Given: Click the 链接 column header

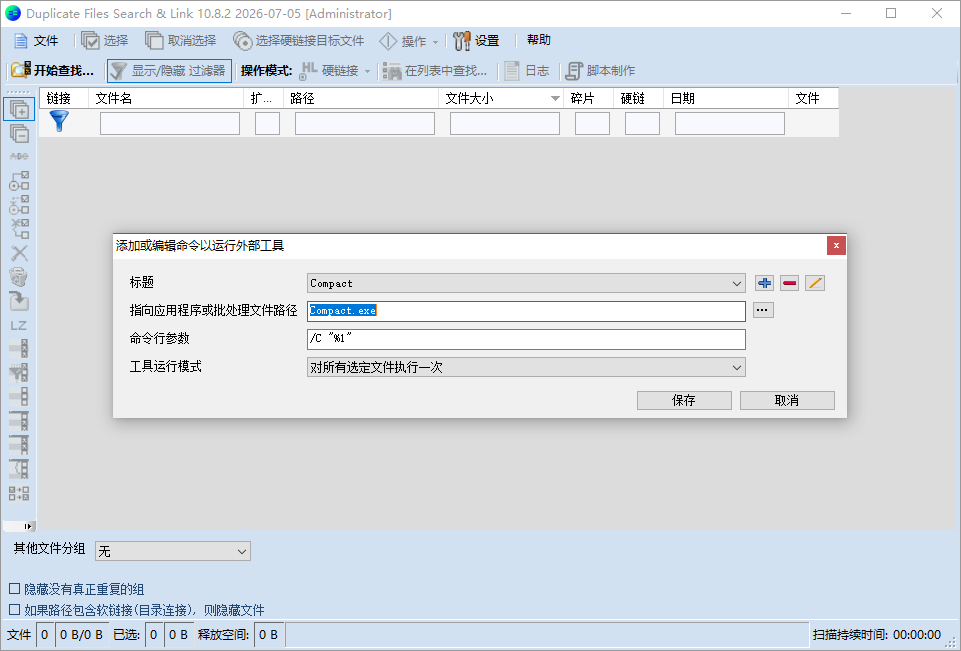Looking at the screenshot, I should click(64, 99).
